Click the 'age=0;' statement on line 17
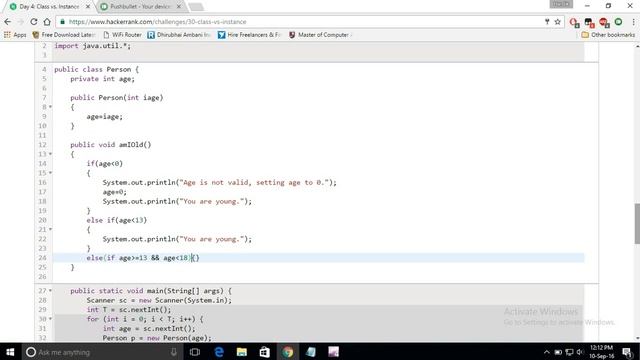Viewport: 640px width, 360px height. coord(115,192)
